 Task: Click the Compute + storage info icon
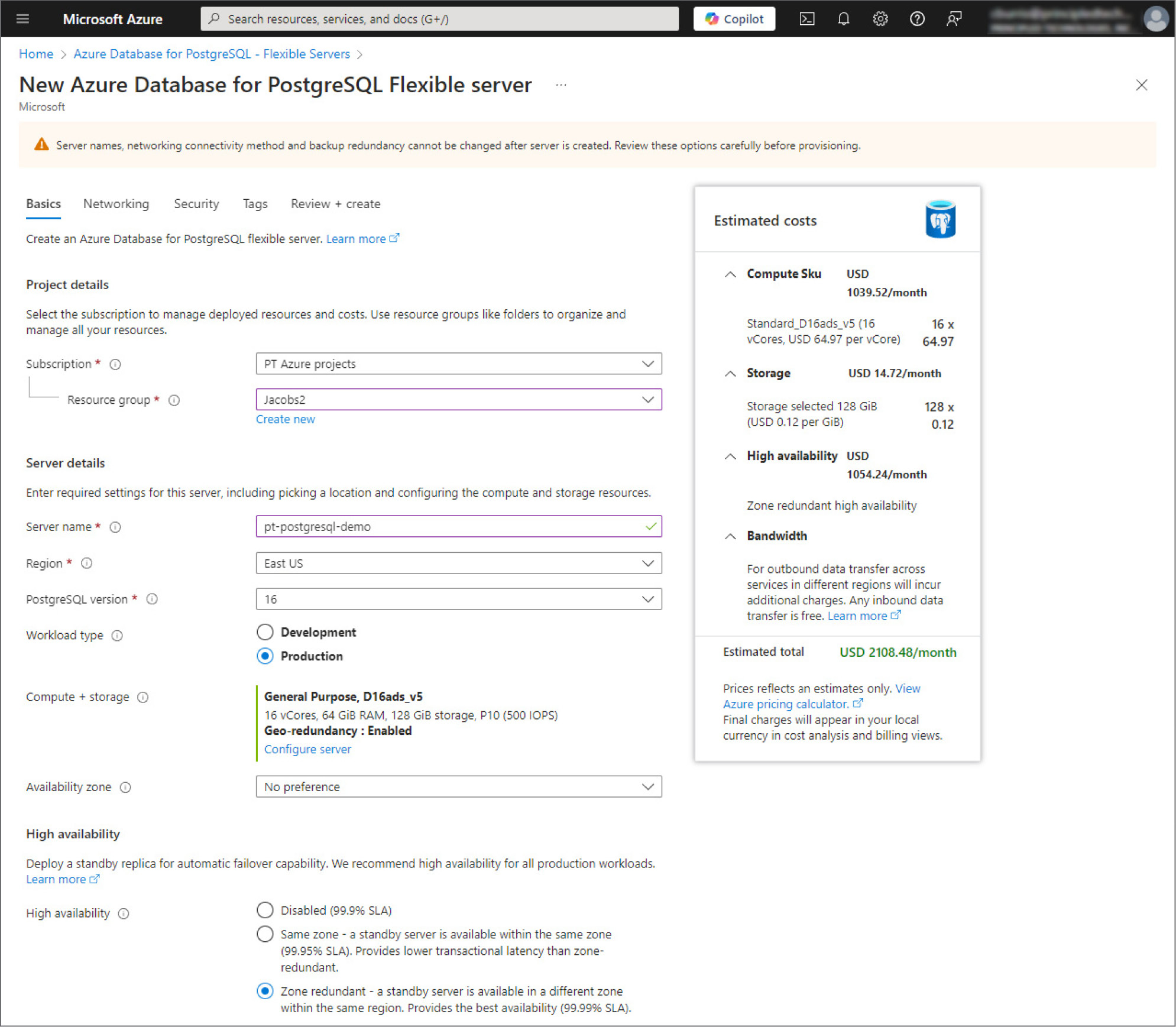click(x=143, y=698)
